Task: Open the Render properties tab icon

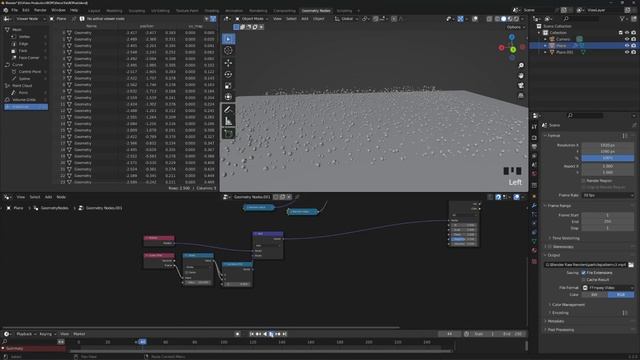Action: click(534, 138)
